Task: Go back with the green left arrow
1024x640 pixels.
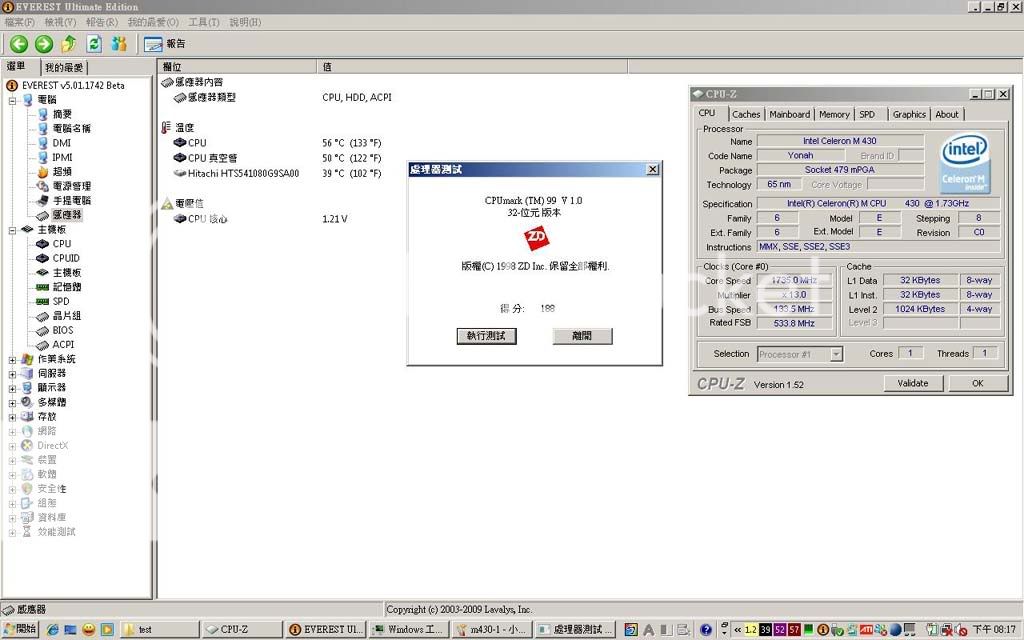Action: click(x=19, y=44)
